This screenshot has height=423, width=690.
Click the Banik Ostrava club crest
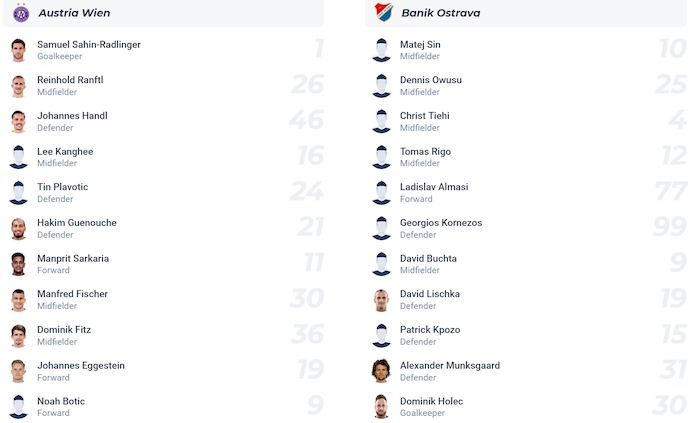click(x=383, y=12)
